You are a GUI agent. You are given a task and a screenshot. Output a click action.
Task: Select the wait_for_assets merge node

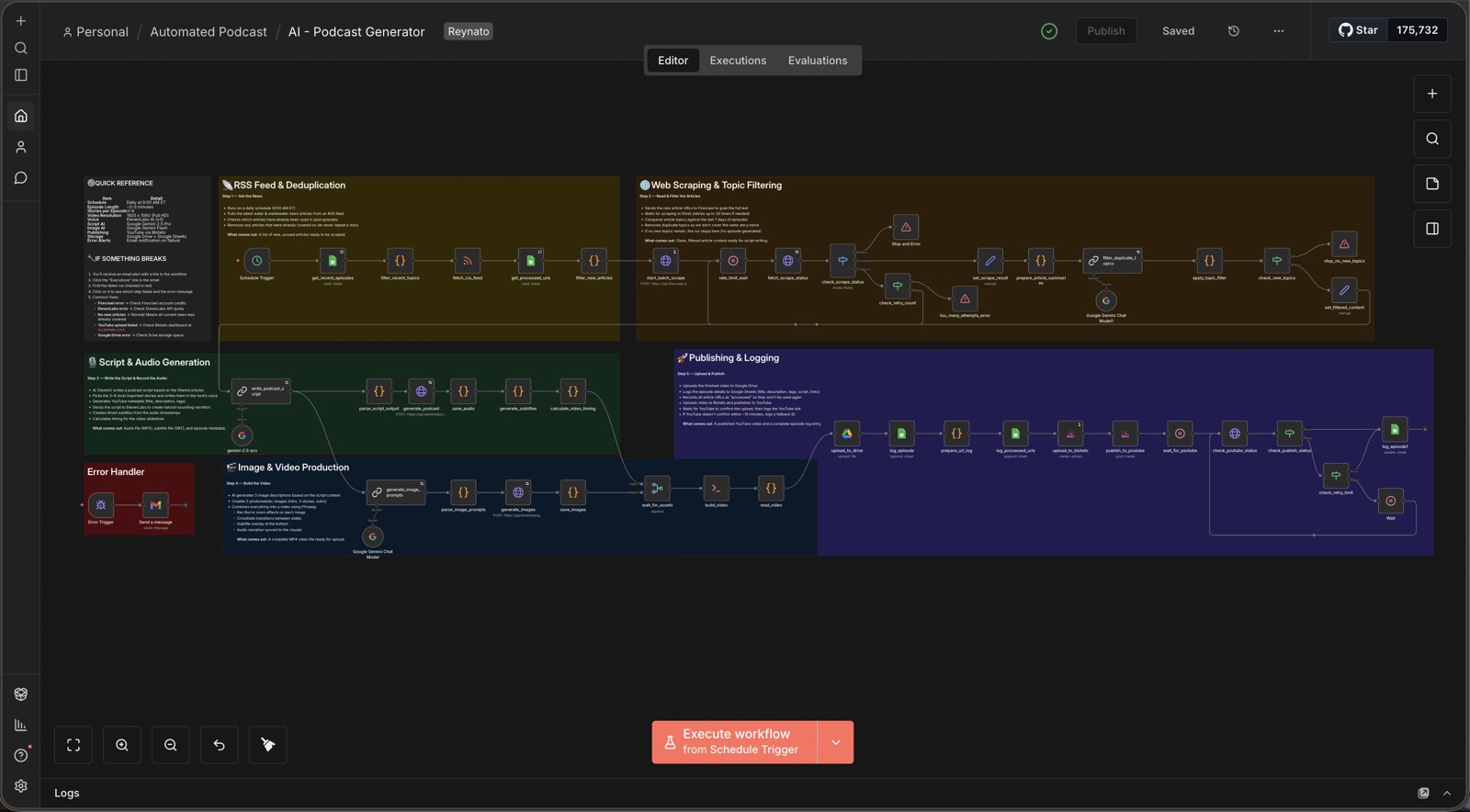click(x=657, y=488)
